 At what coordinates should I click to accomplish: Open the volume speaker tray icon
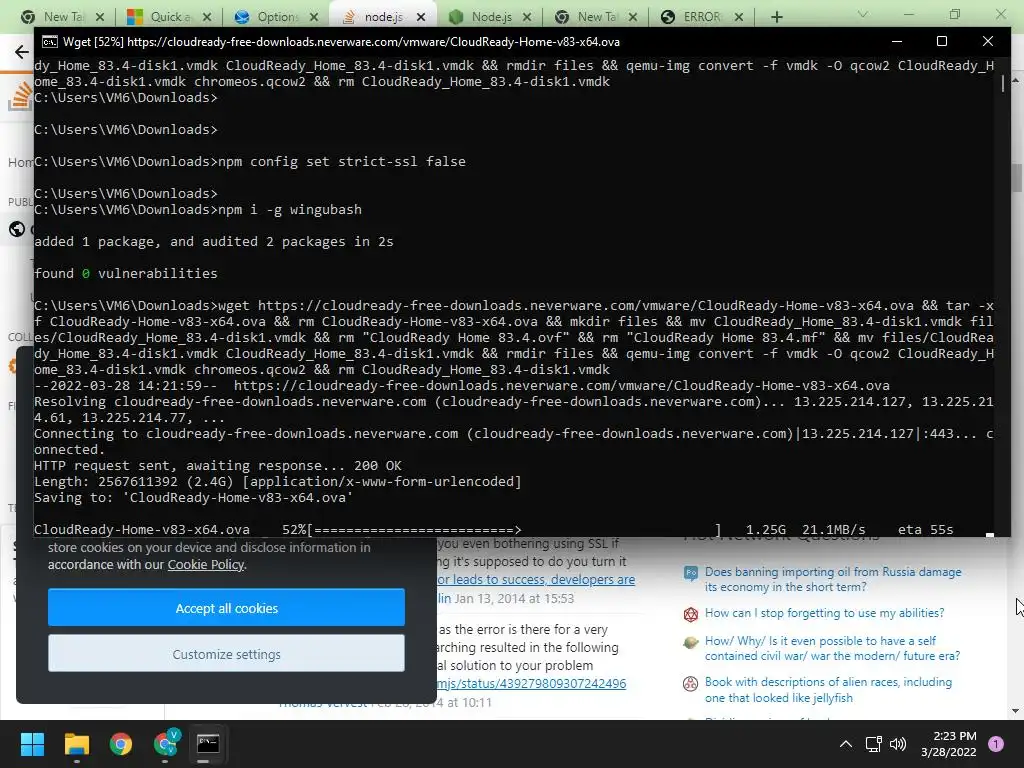click(898, 744)
